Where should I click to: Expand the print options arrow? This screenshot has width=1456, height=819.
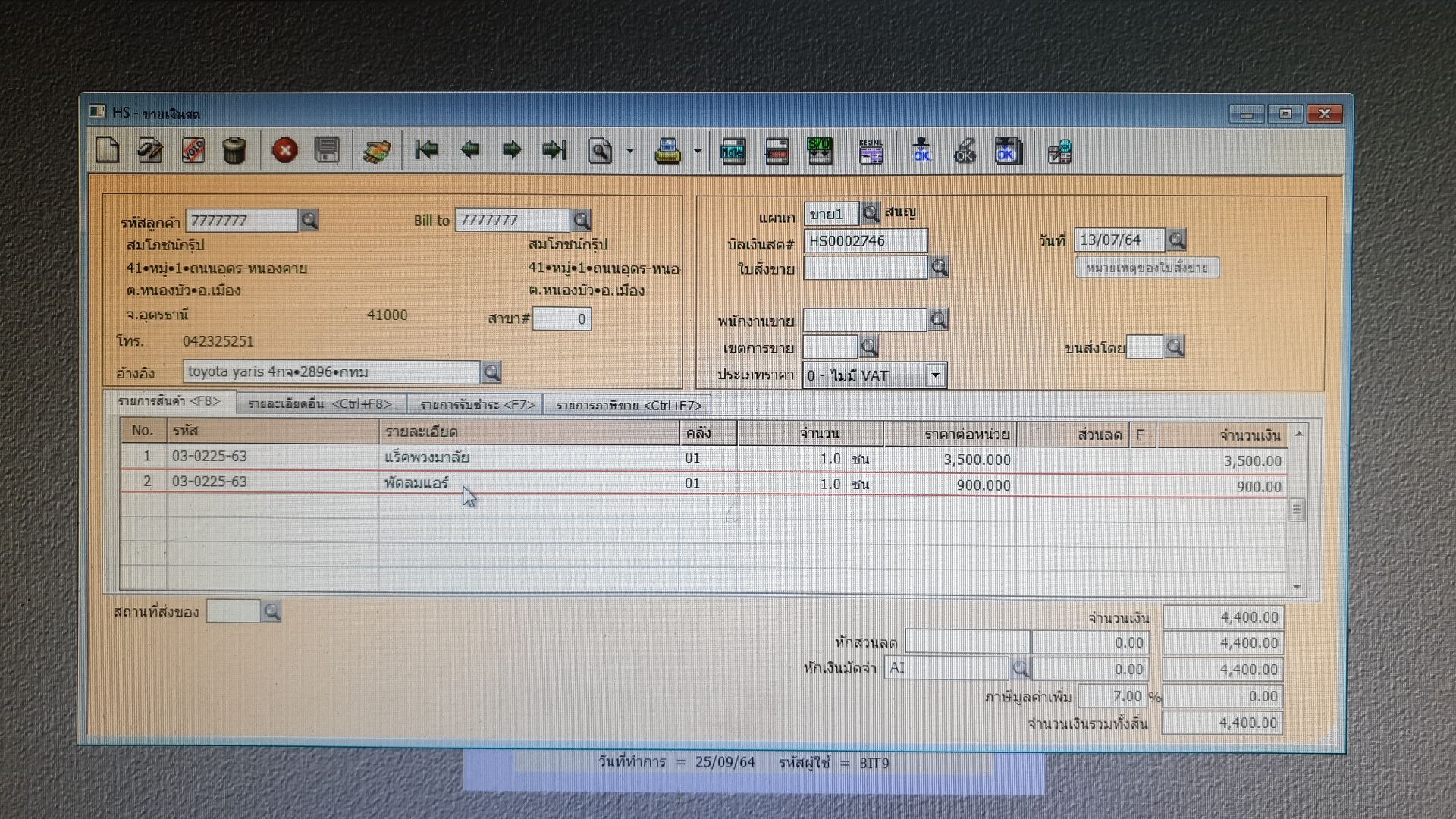[x=698, y=151]
